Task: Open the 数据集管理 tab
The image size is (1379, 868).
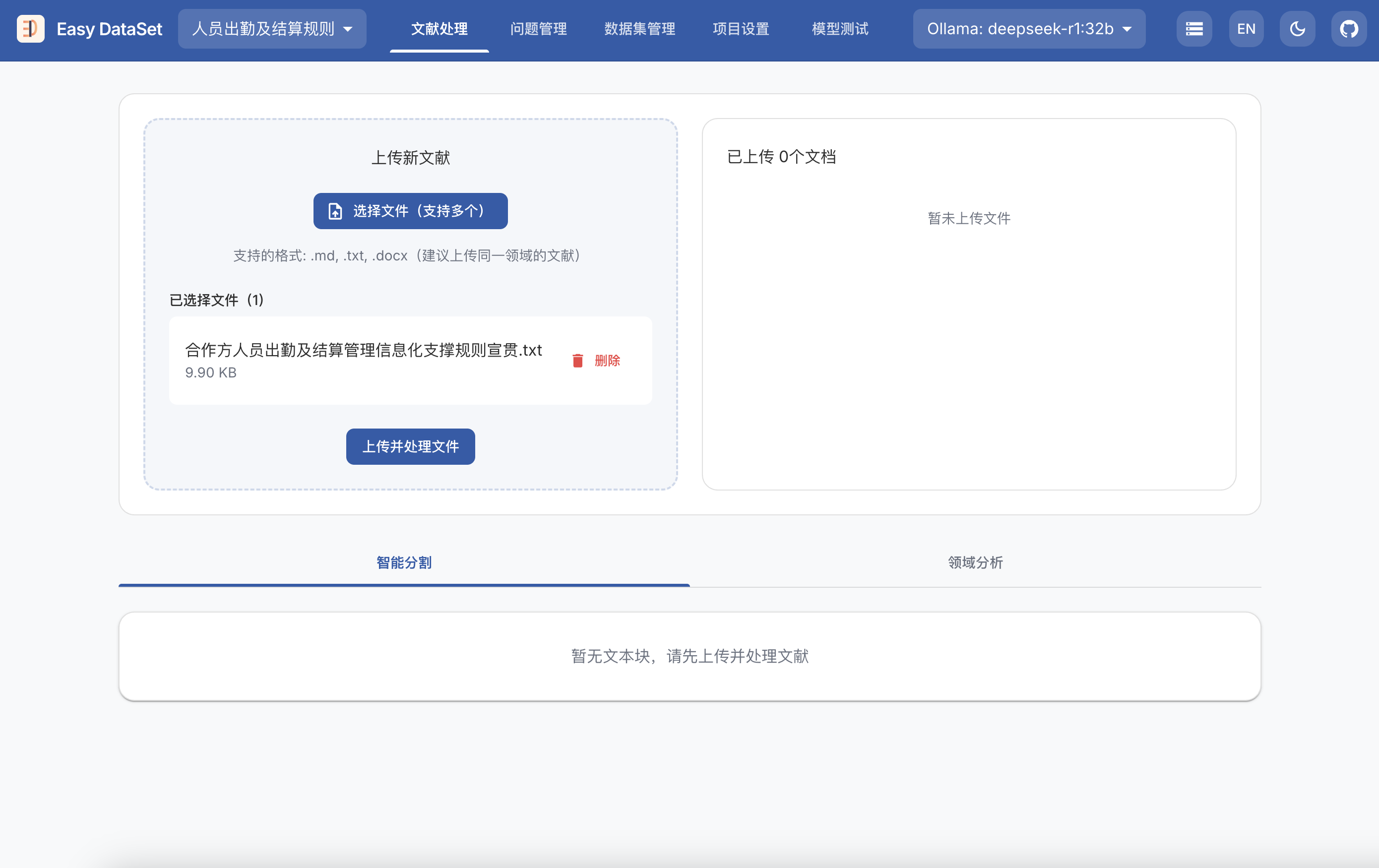Action: 640,29
